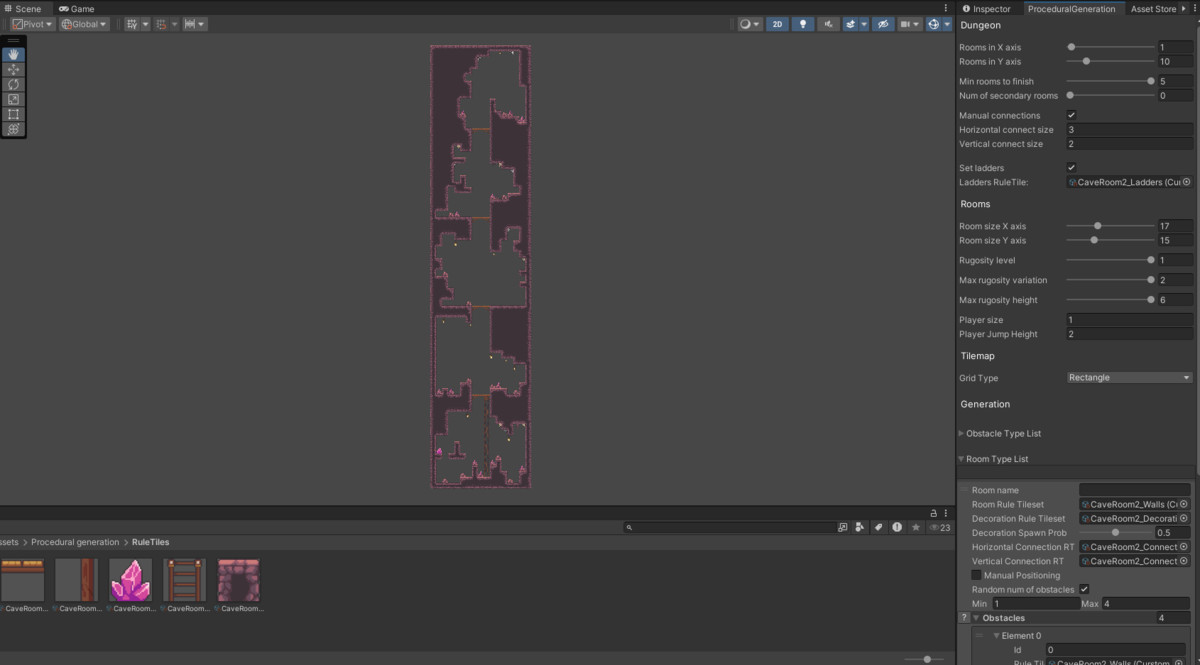Select the Rect tool
Image resolution: width=1200 pixels, height=665 pixels.
point(13,114)
